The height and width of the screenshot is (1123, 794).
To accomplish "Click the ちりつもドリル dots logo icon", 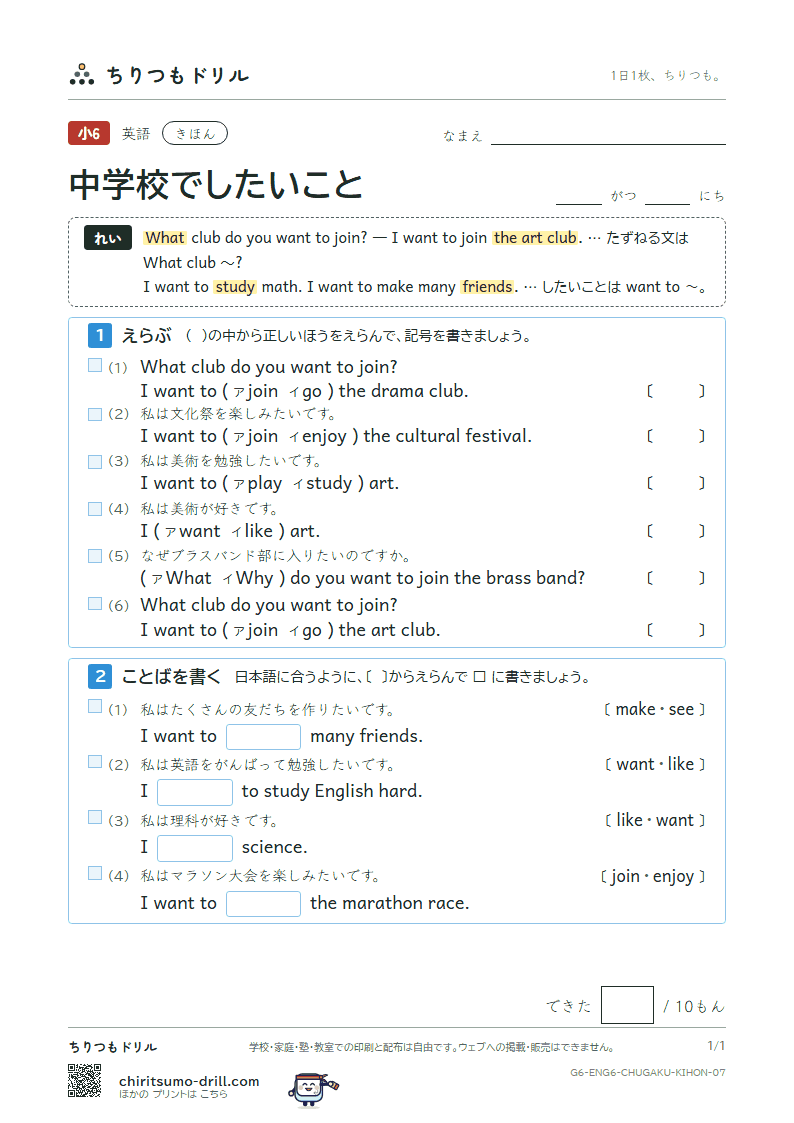I will 82,74.
